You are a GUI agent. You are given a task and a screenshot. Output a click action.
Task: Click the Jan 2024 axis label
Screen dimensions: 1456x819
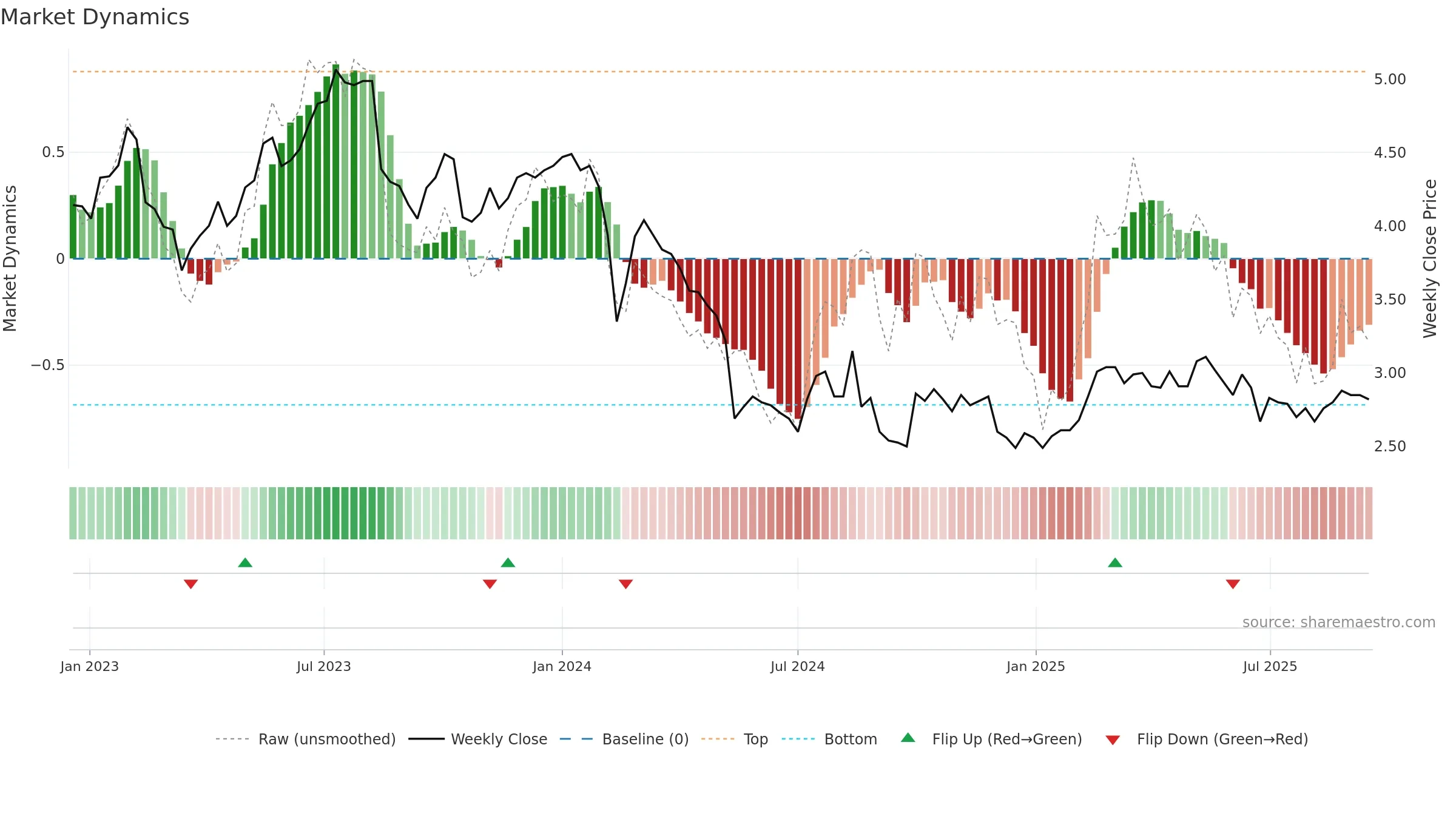point(562,666)
